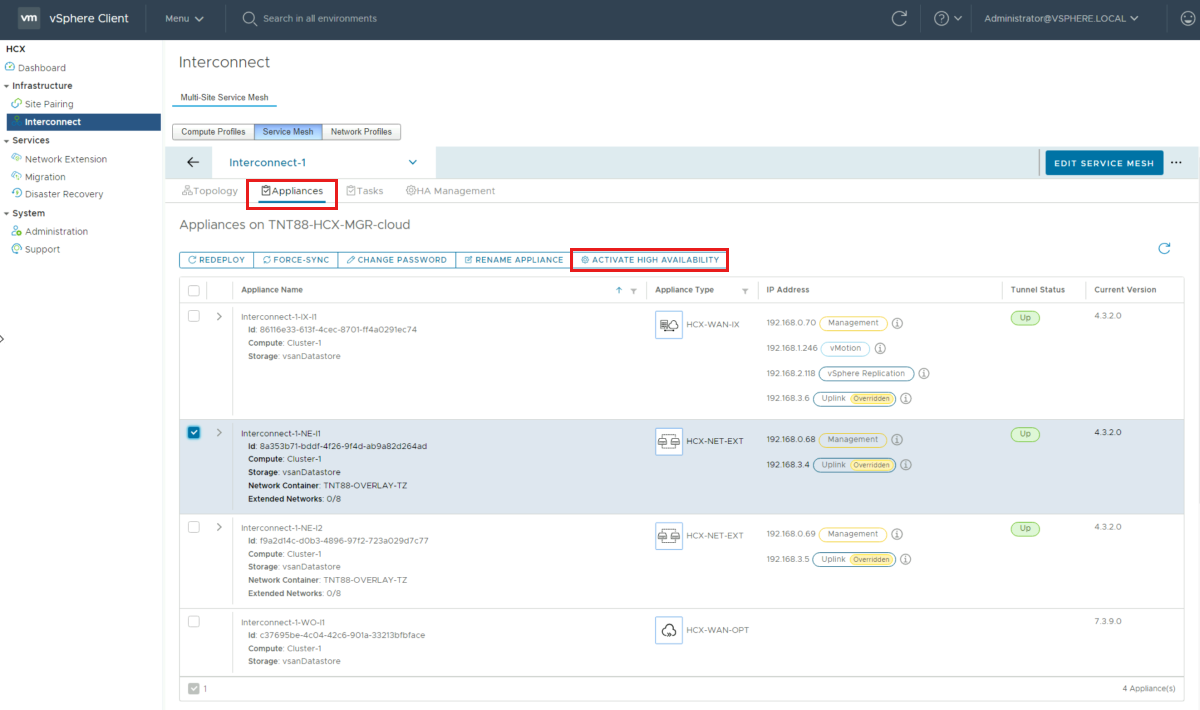1200x710 pixels.
Task: Click the HCX-WAN-IX appliance type icon
Action: (669, 324)
